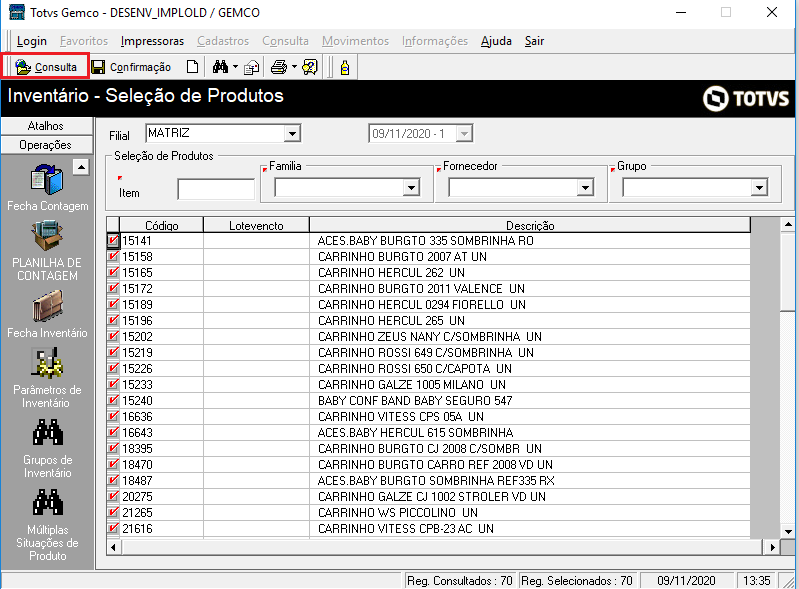Open the binoculars search dropdown arrow
Viewport: 799px width, 589px height.
pyautogui.click(x=235, y=67)
